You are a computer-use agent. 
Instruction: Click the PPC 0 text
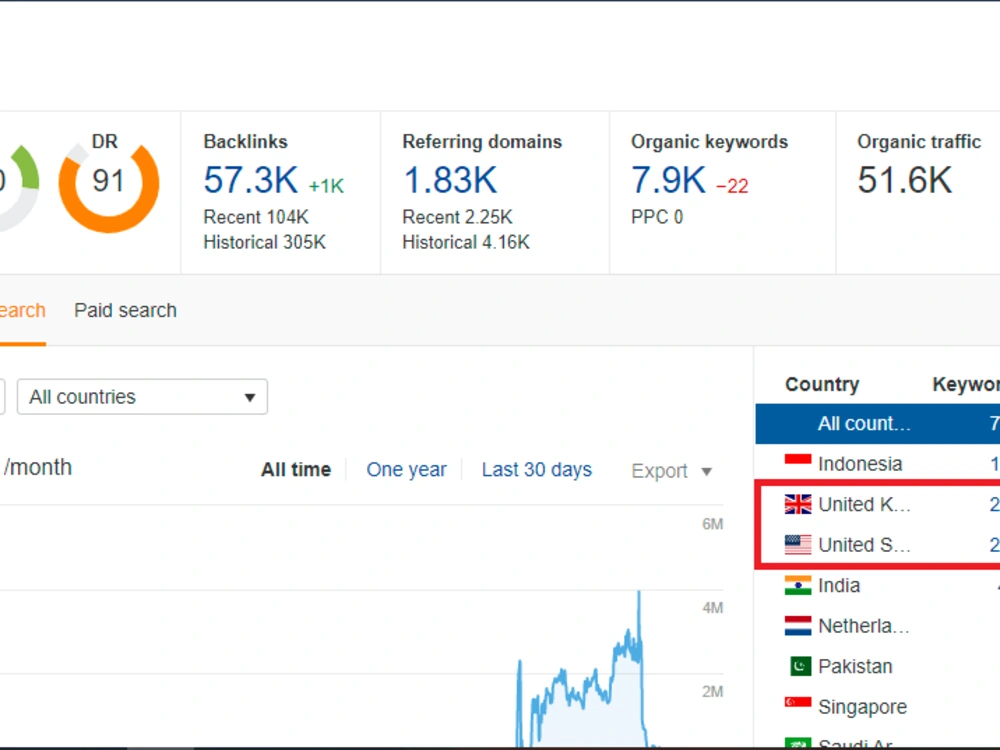(657, 217)
